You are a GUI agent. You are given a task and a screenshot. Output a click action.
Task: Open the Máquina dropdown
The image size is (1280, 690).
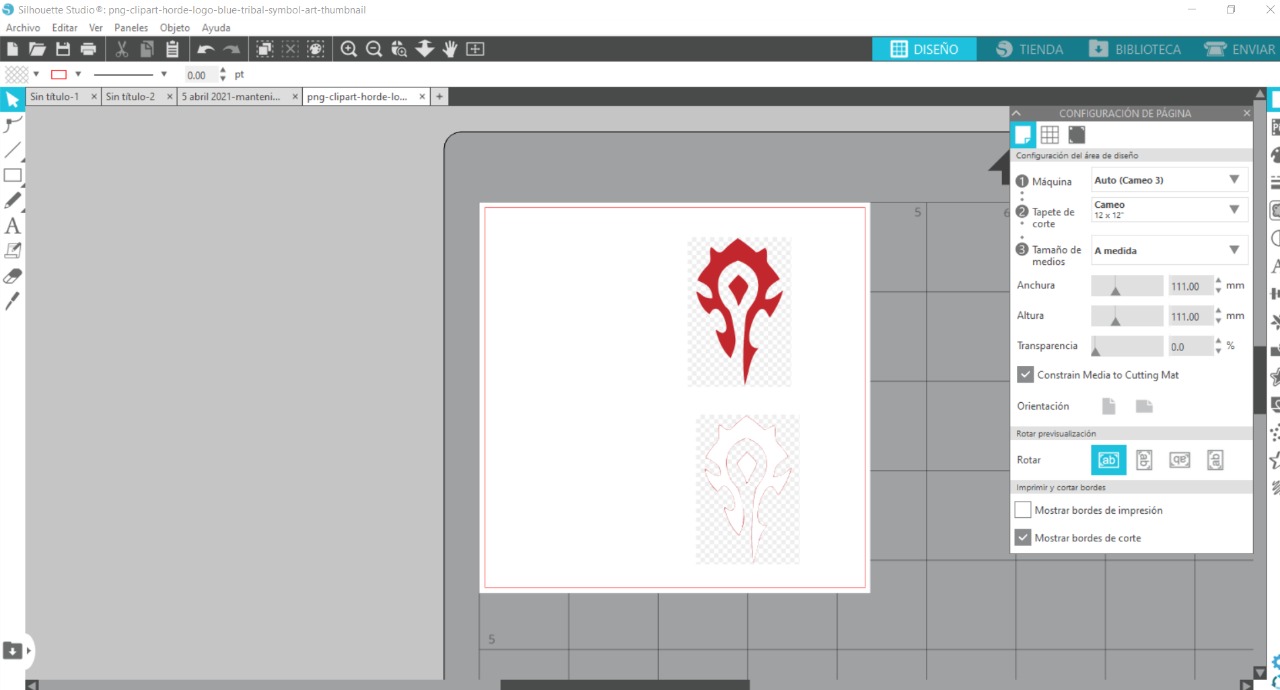coord(1169,180)
